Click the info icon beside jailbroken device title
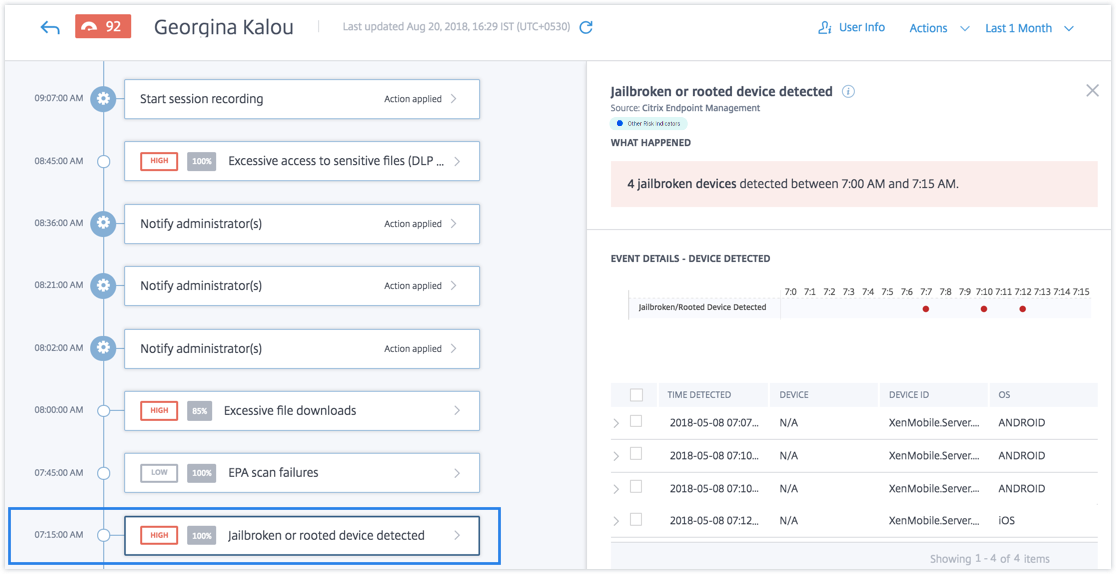This screenshot has height=574, width=1116. [848, 92]
